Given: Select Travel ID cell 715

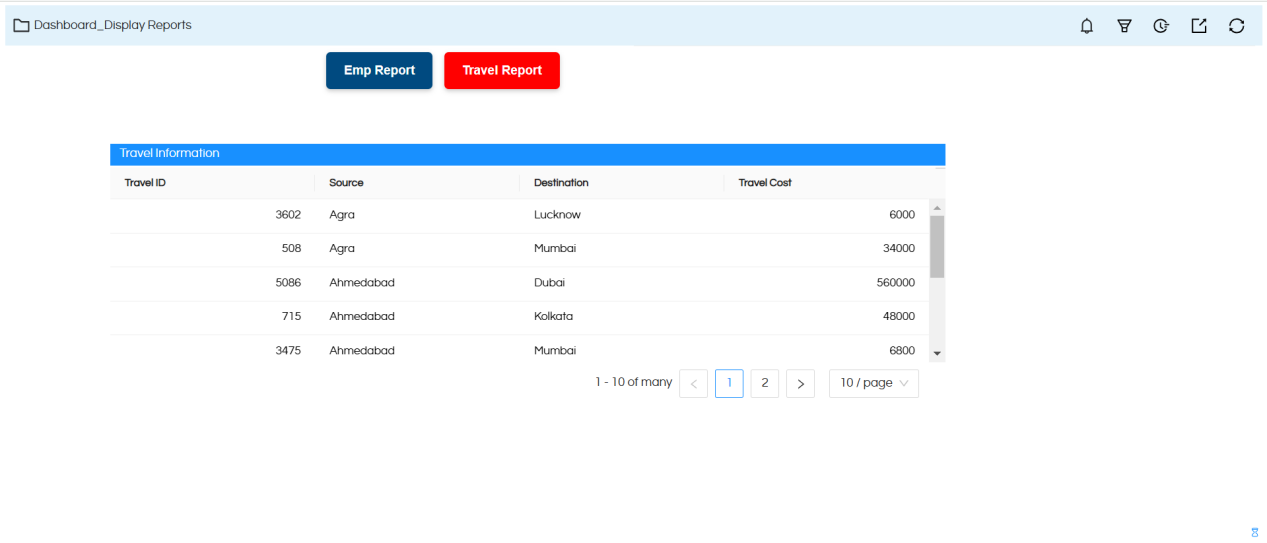Looking at the screenshot, I should (292, 317).
